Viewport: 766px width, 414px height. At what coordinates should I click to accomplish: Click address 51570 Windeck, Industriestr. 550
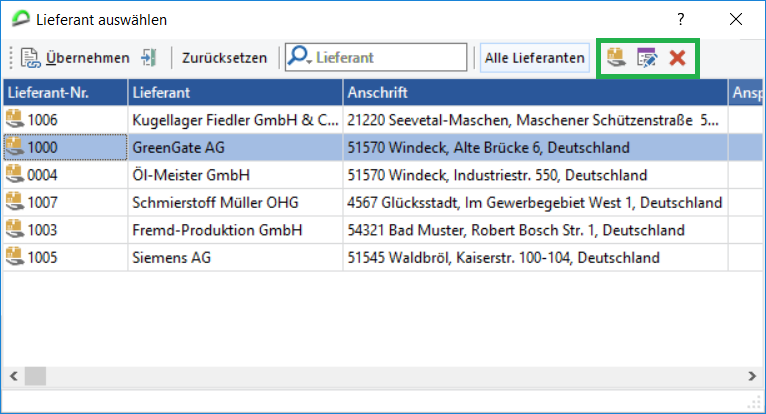497,174
